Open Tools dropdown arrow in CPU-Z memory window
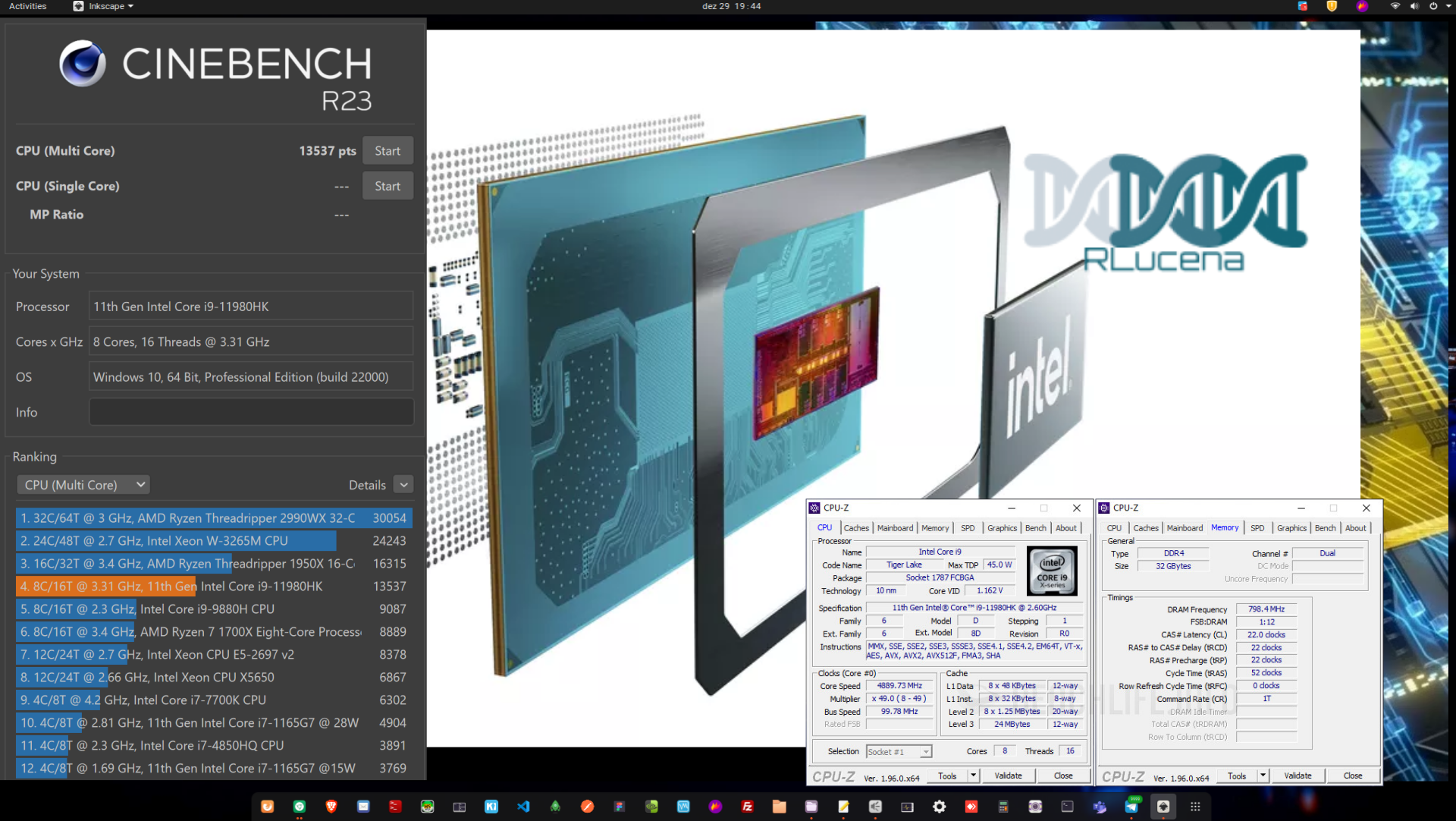Screen dimensions: 1456x821 click(1263, 775)
